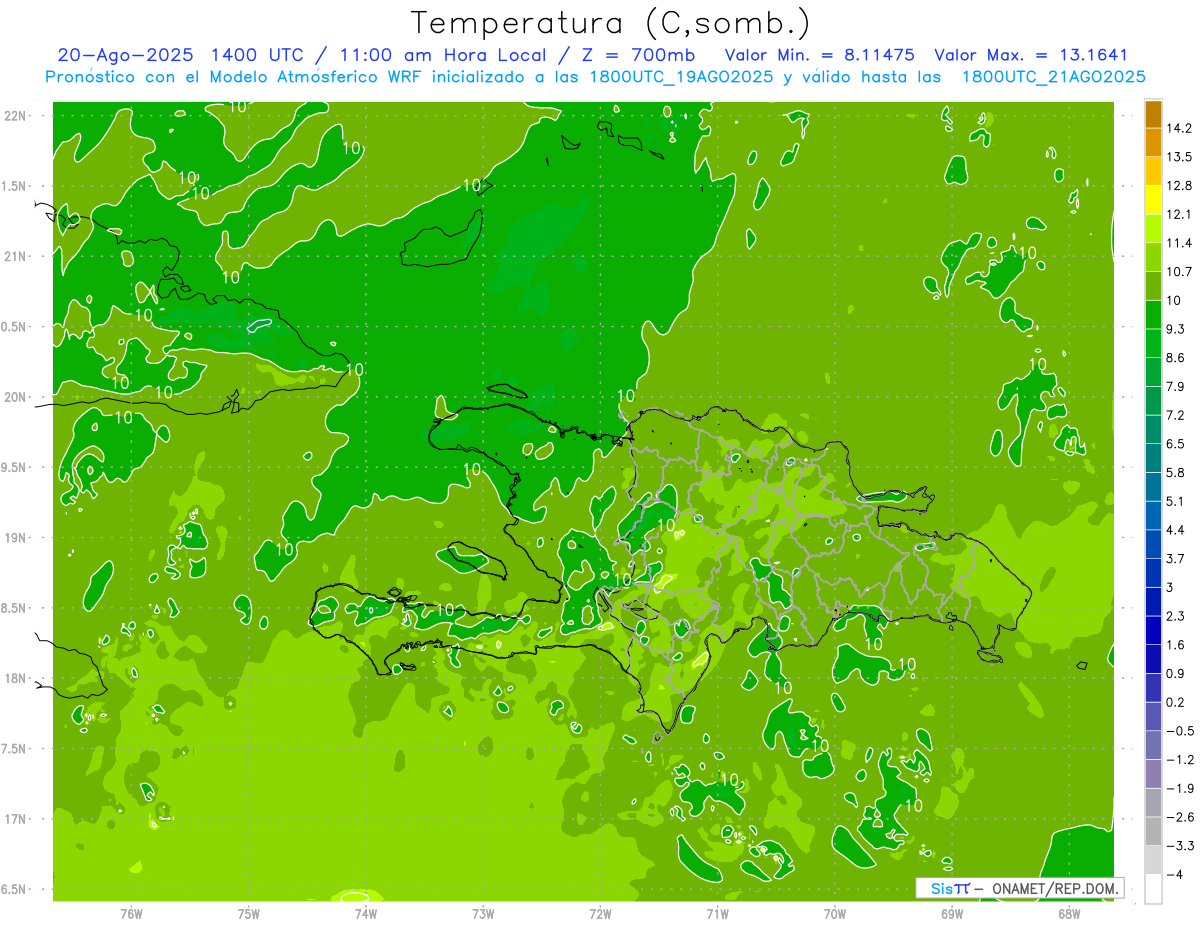Click the 14.2 colorbar value
1200x927 pixels.
tap(1179, 128)
